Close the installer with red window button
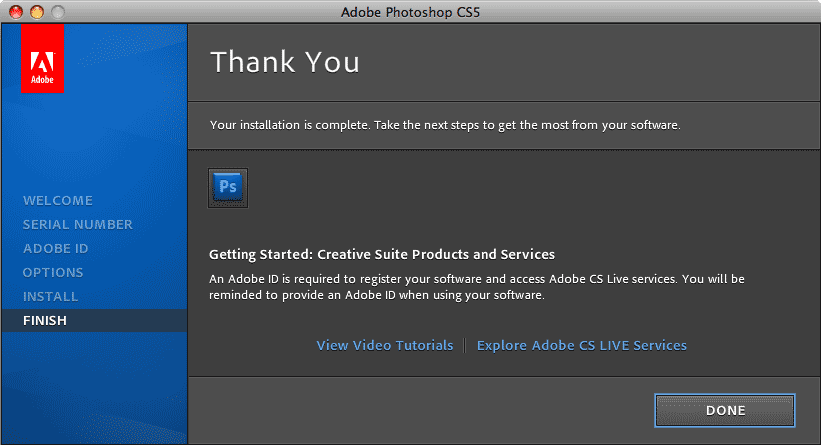Viewport: 821px width, 445px height. coord(16,12)
